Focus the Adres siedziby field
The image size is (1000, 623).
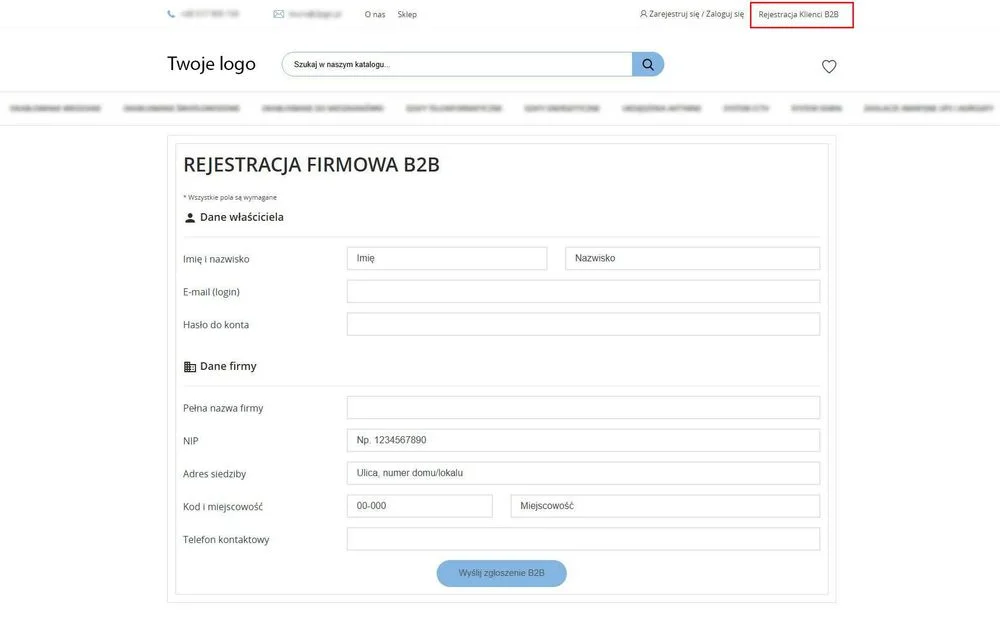click(x=584, y=473)
